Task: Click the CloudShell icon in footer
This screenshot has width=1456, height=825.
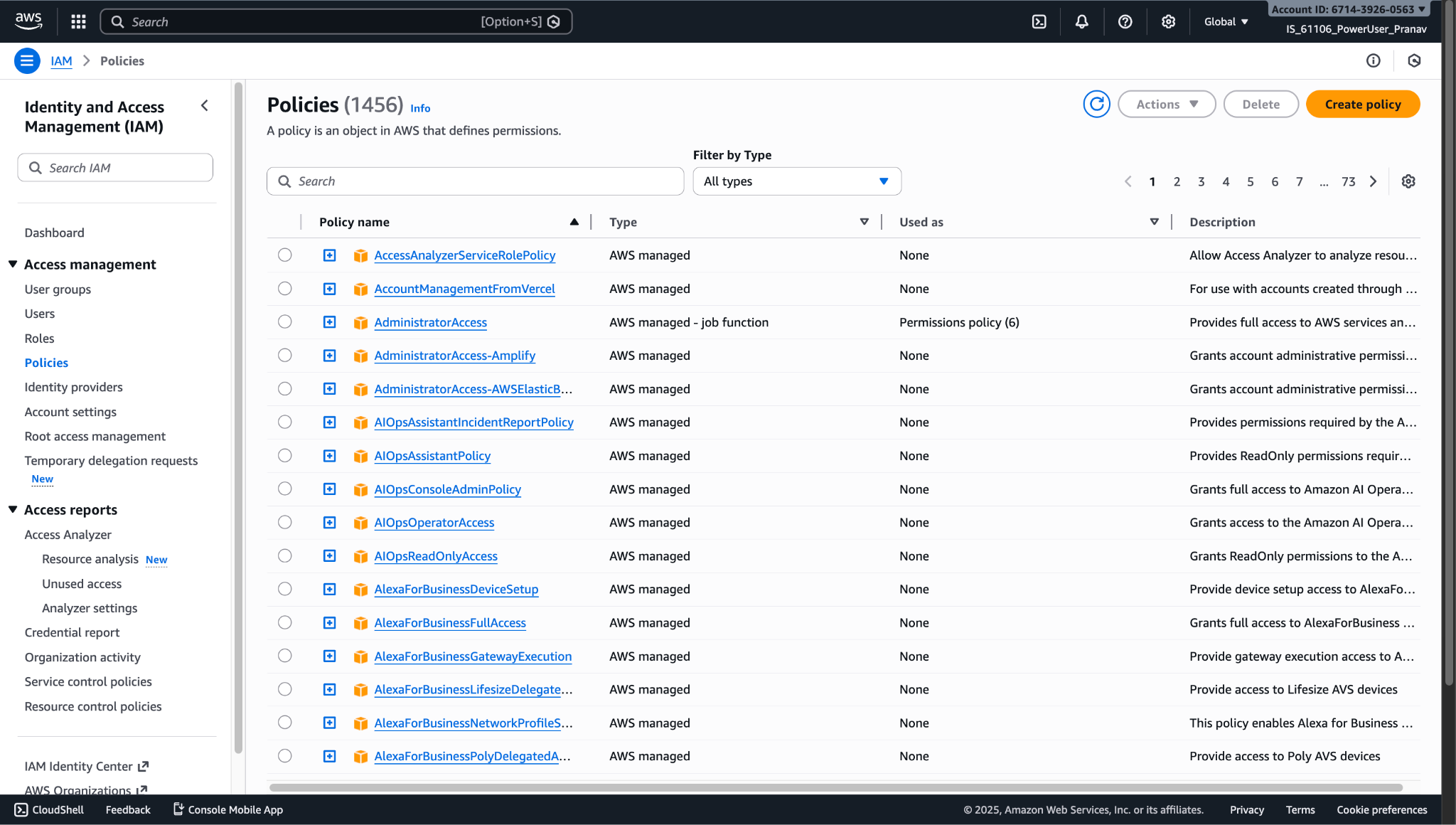Action: click(x=21, y=809)
